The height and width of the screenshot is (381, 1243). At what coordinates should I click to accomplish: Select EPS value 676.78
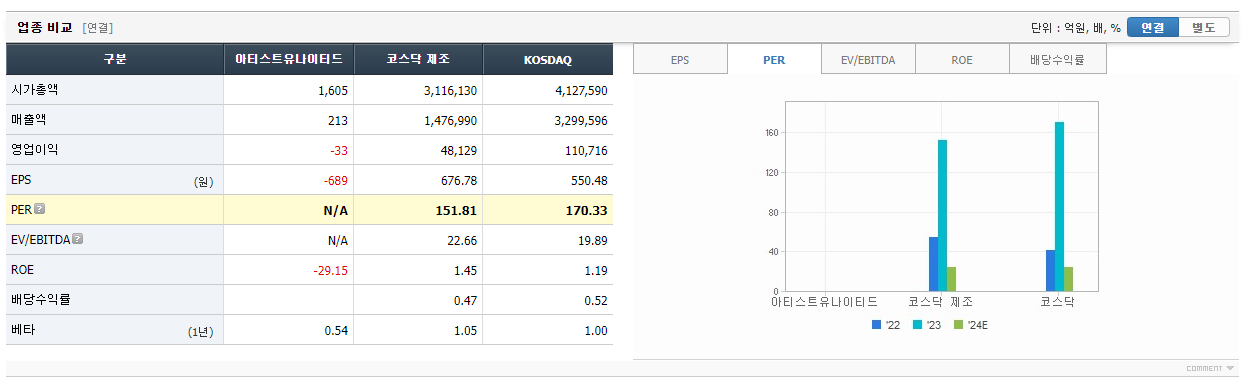[x=460, y=181]
